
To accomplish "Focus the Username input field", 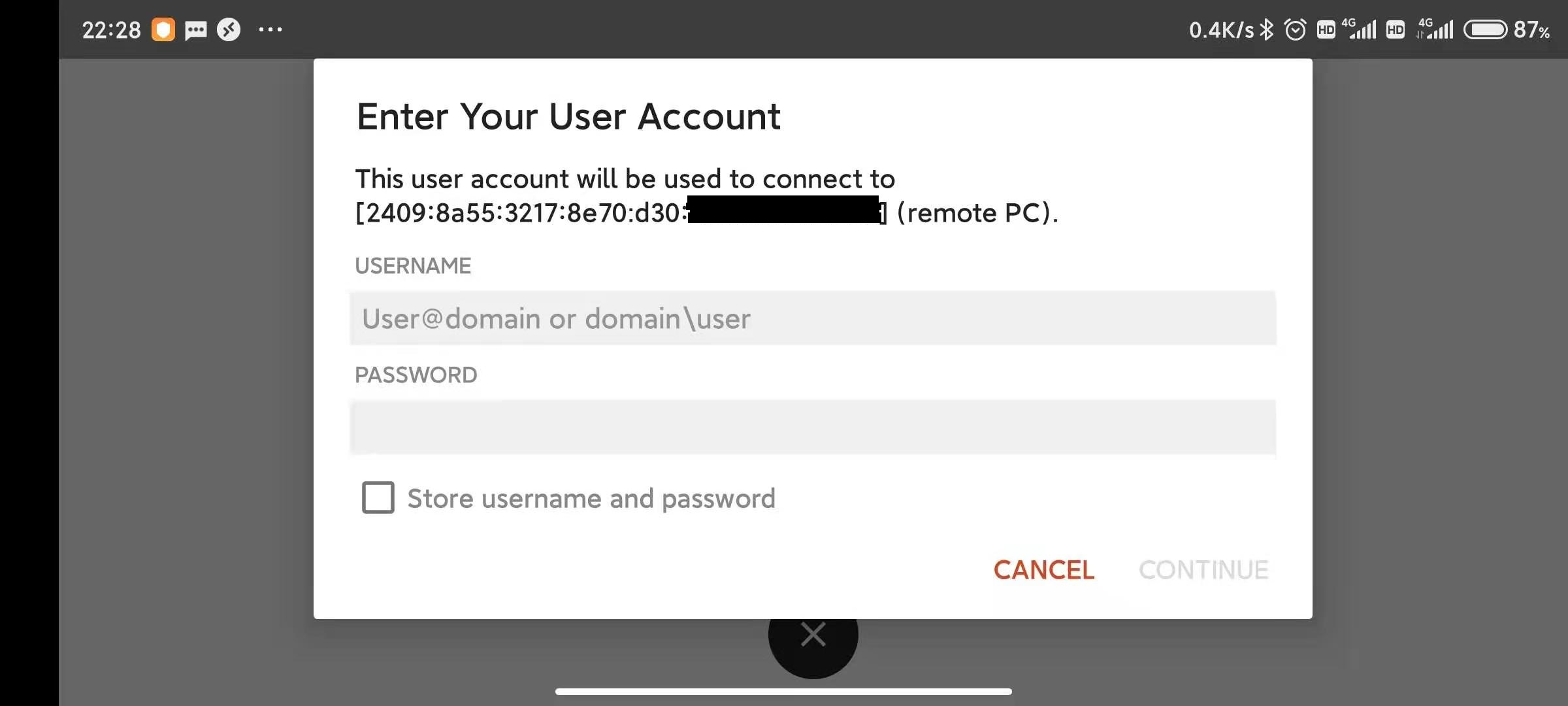I will click(813, 318).
